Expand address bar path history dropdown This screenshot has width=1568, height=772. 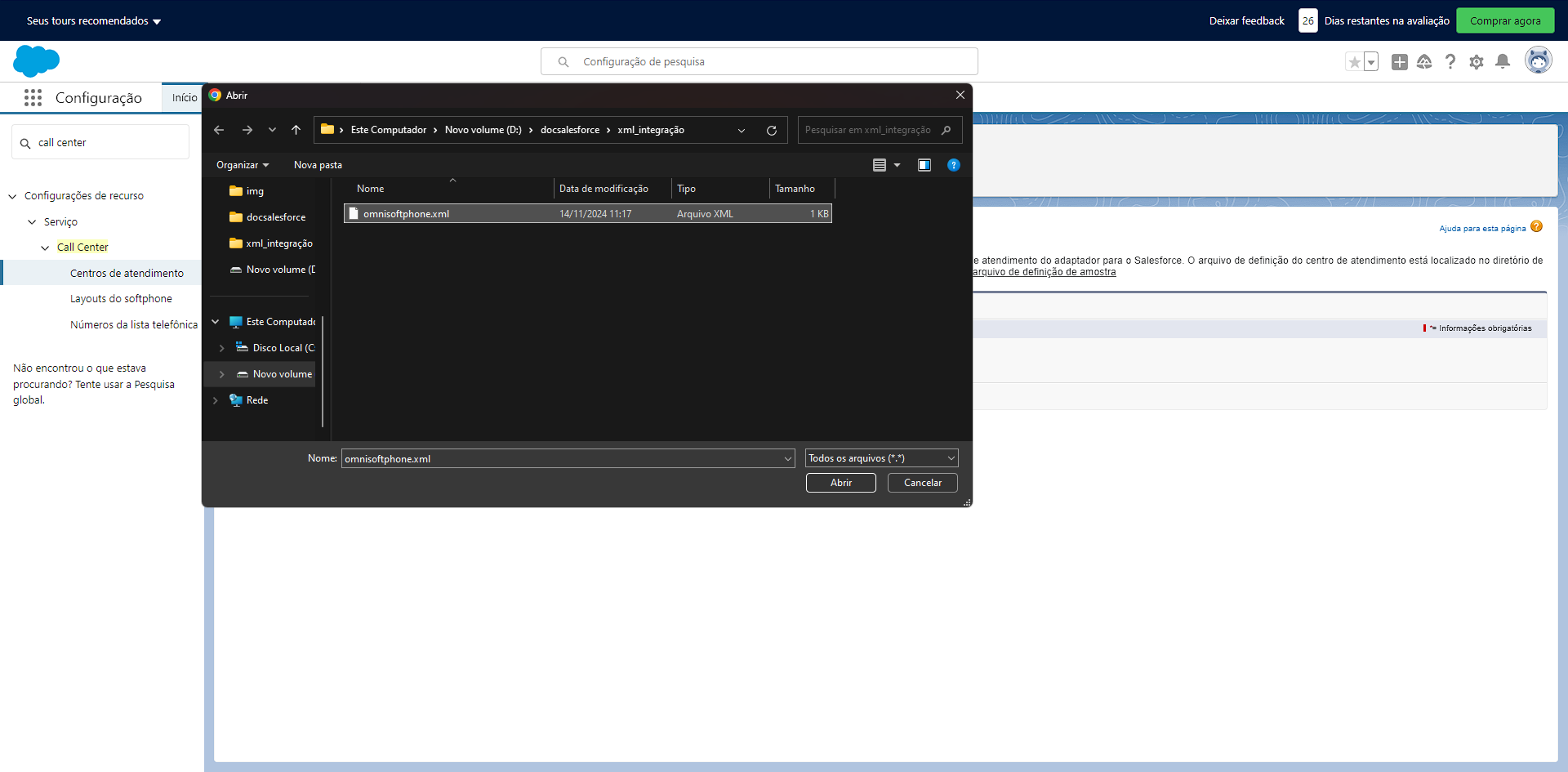click(742, 131)
